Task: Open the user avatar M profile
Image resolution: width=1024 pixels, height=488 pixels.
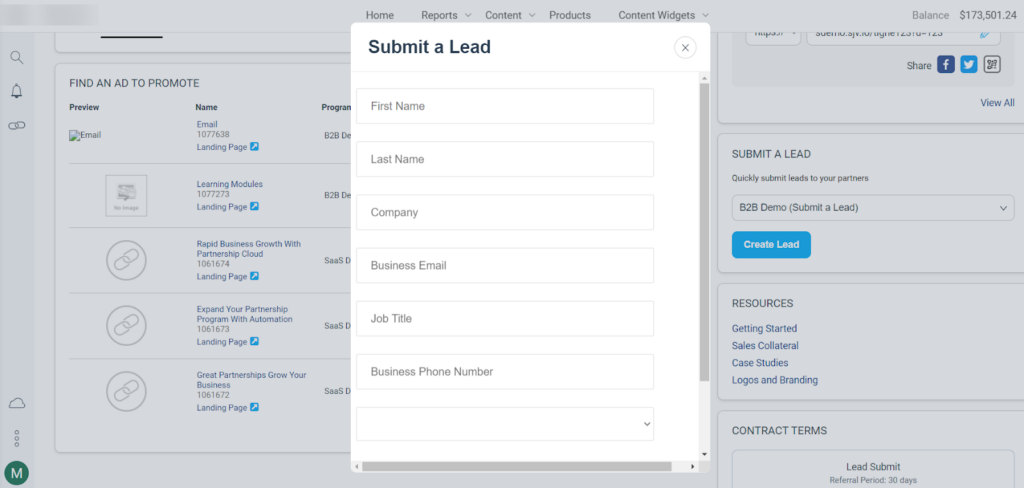Action: point(17,472)
